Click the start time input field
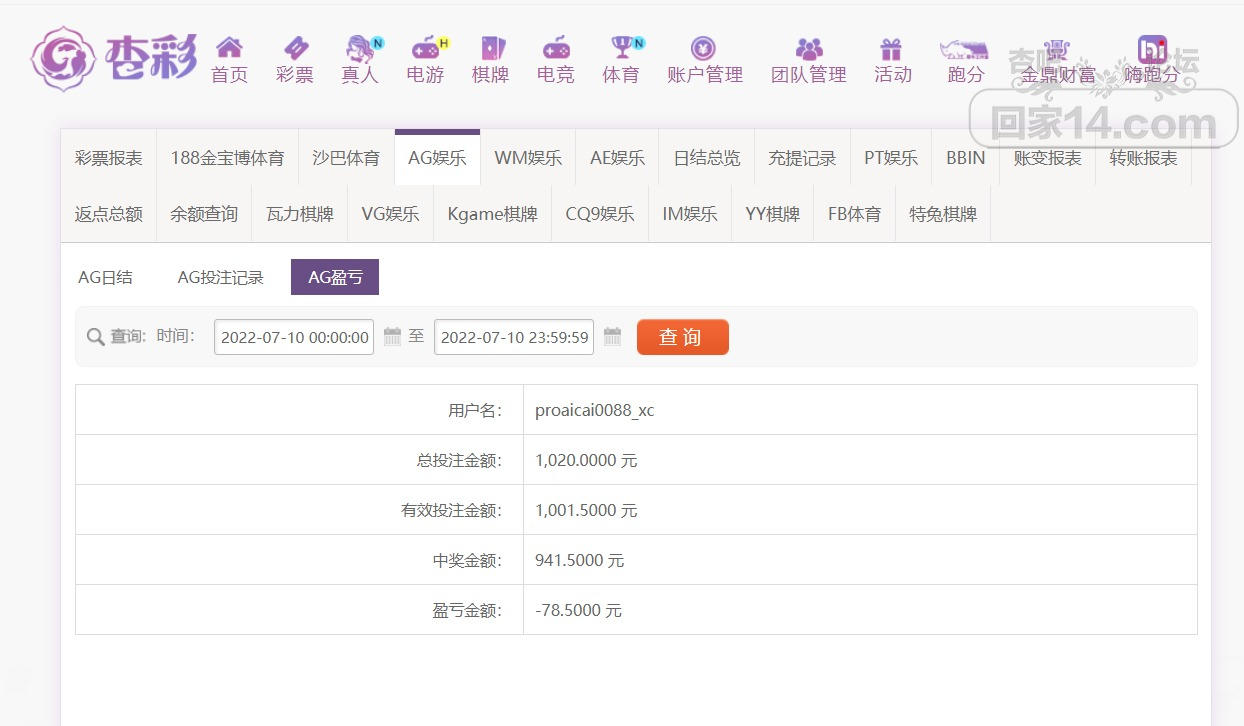Image resolution: width=1244 pixels, height=726 pixels. [294, 338]
